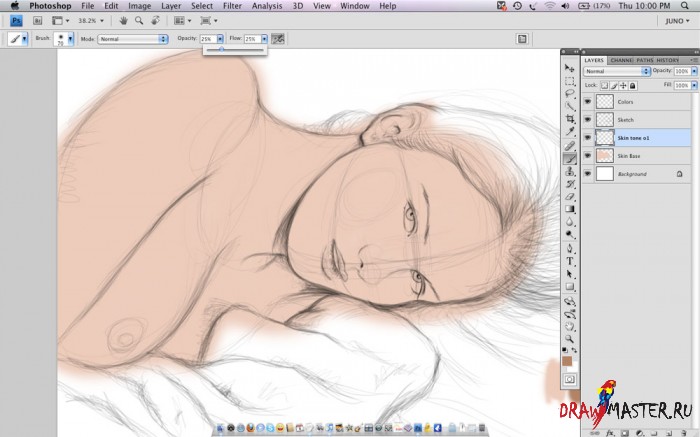Open the brush Mode dropdown
The height and width of the screenshot is (437, 700).
133,39
